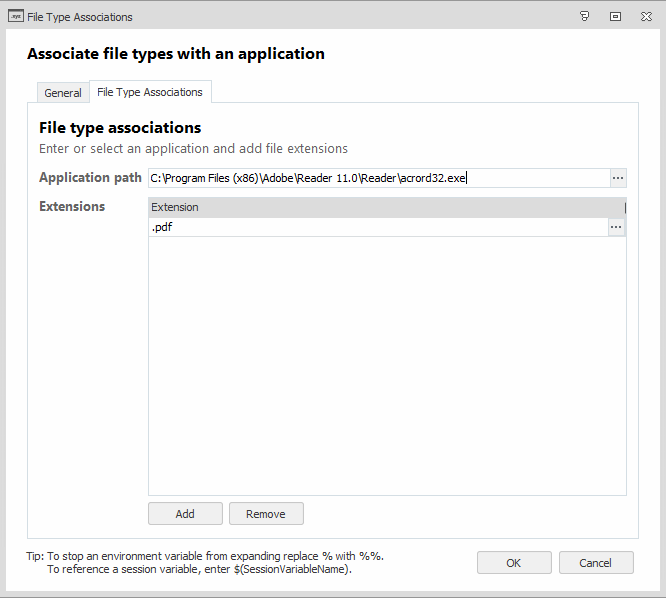Select the .pdf extension row
This screenshot has width=666, height=598.
376,227
